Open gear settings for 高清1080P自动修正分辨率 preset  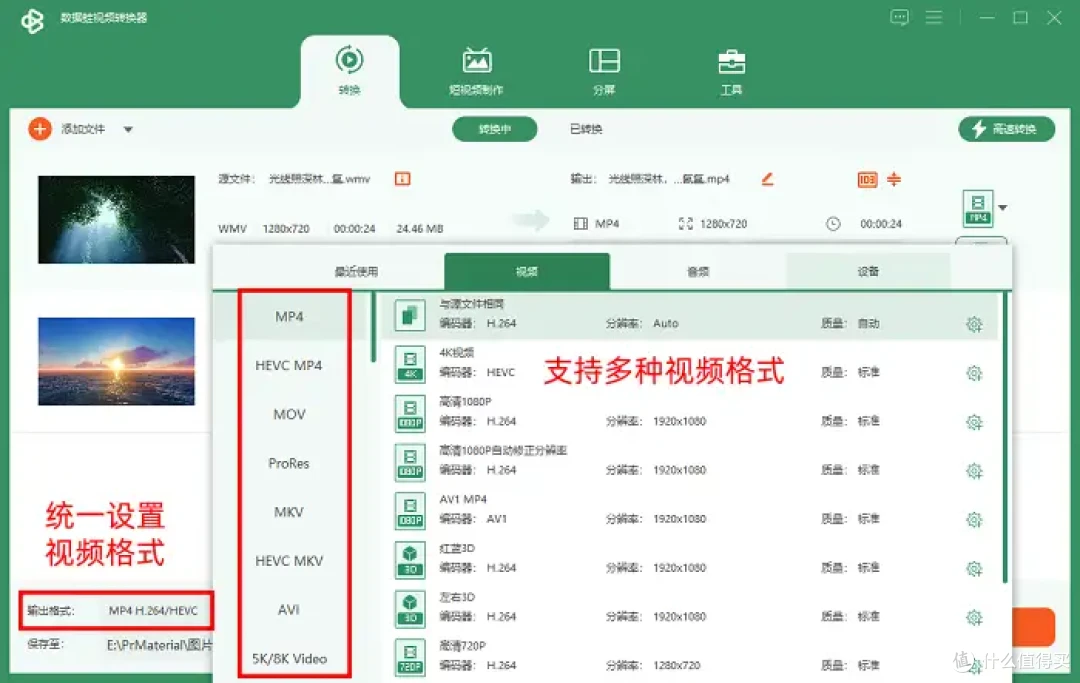[974, 471]
